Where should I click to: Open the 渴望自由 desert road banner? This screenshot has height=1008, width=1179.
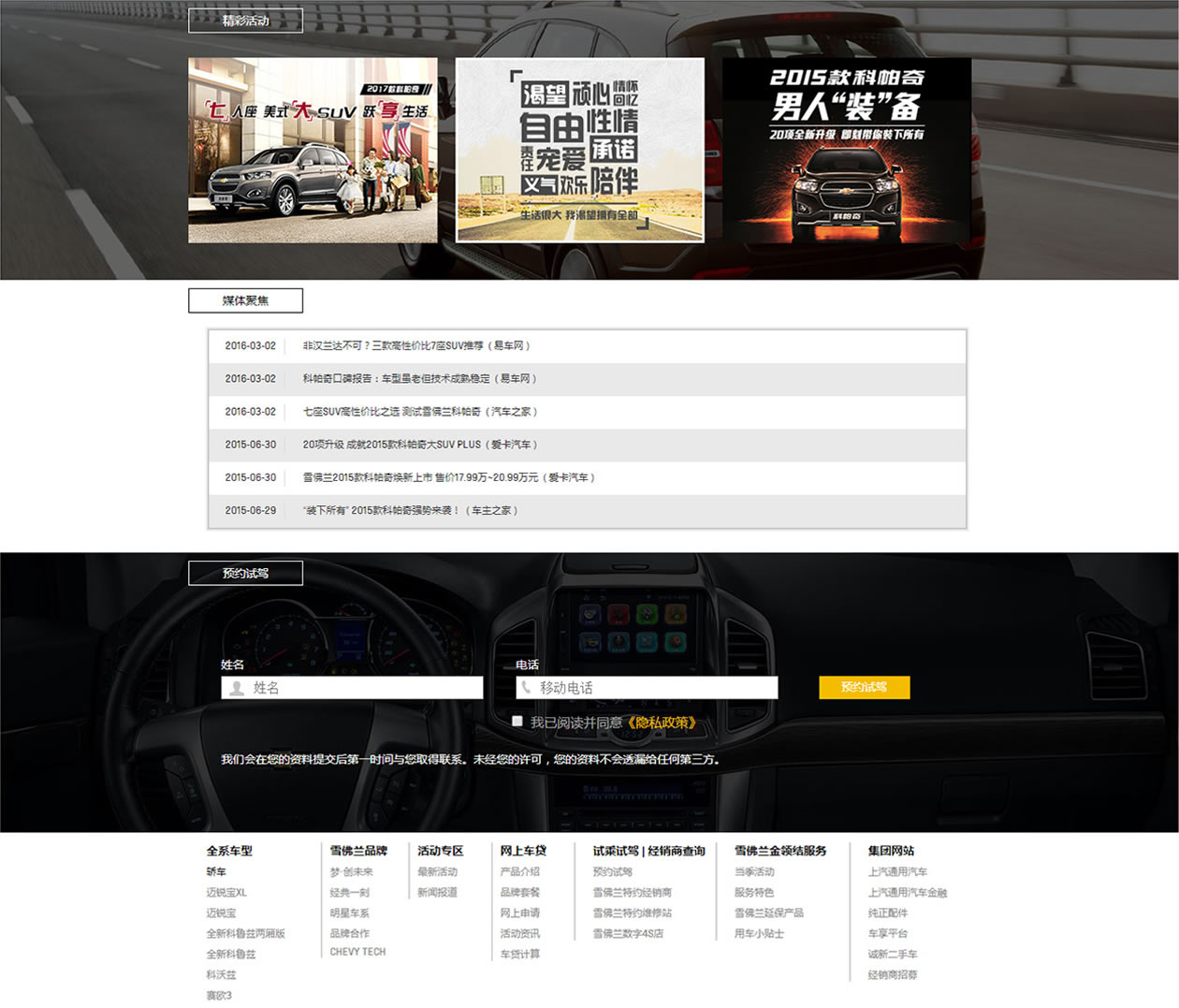[x=580, y=151]
